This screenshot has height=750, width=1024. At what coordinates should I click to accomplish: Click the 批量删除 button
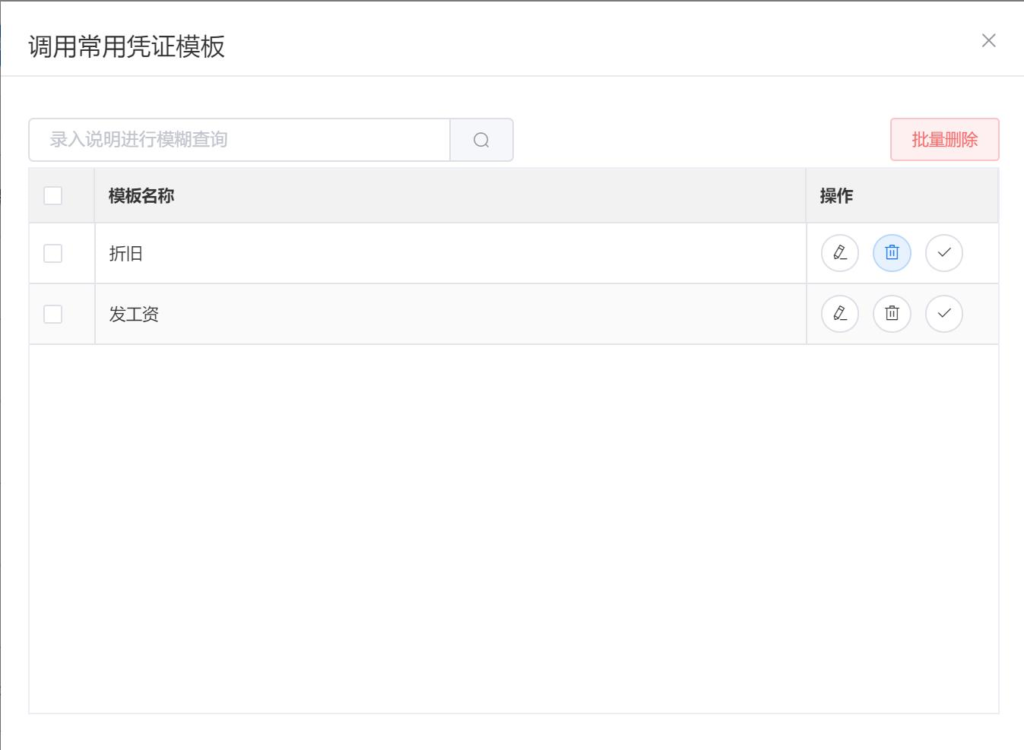(944, 140)
